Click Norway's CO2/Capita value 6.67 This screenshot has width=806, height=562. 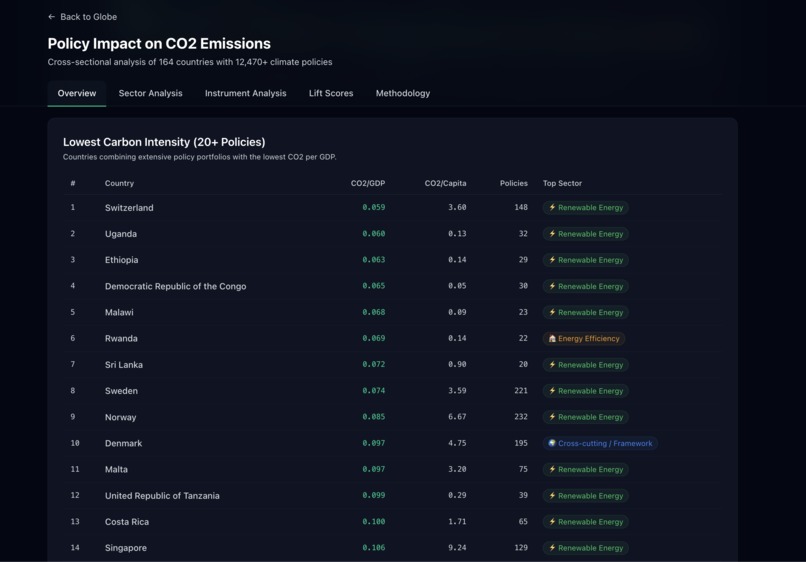coord(457,416)
